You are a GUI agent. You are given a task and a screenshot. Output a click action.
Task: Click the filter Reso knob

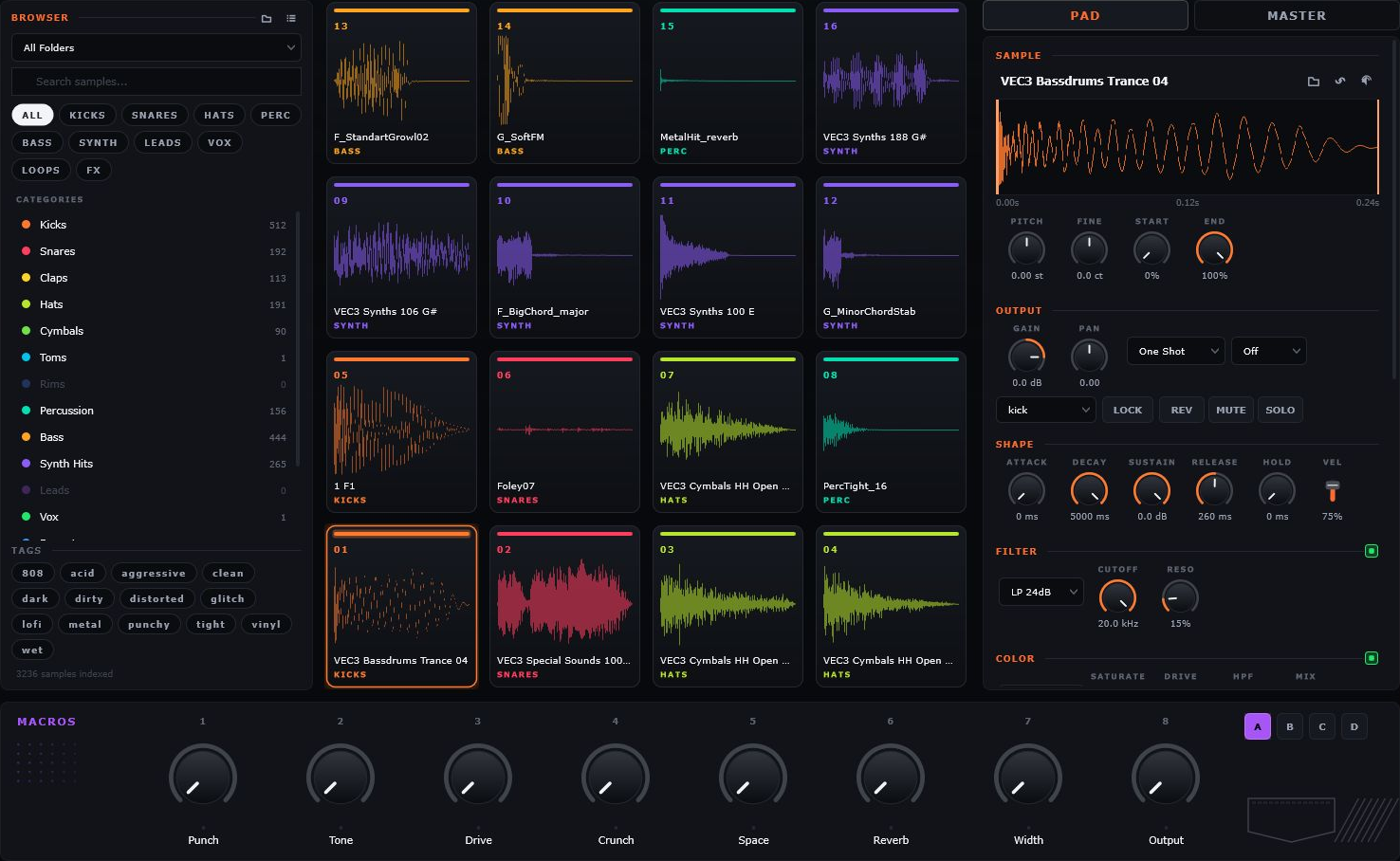(1180, 597)
